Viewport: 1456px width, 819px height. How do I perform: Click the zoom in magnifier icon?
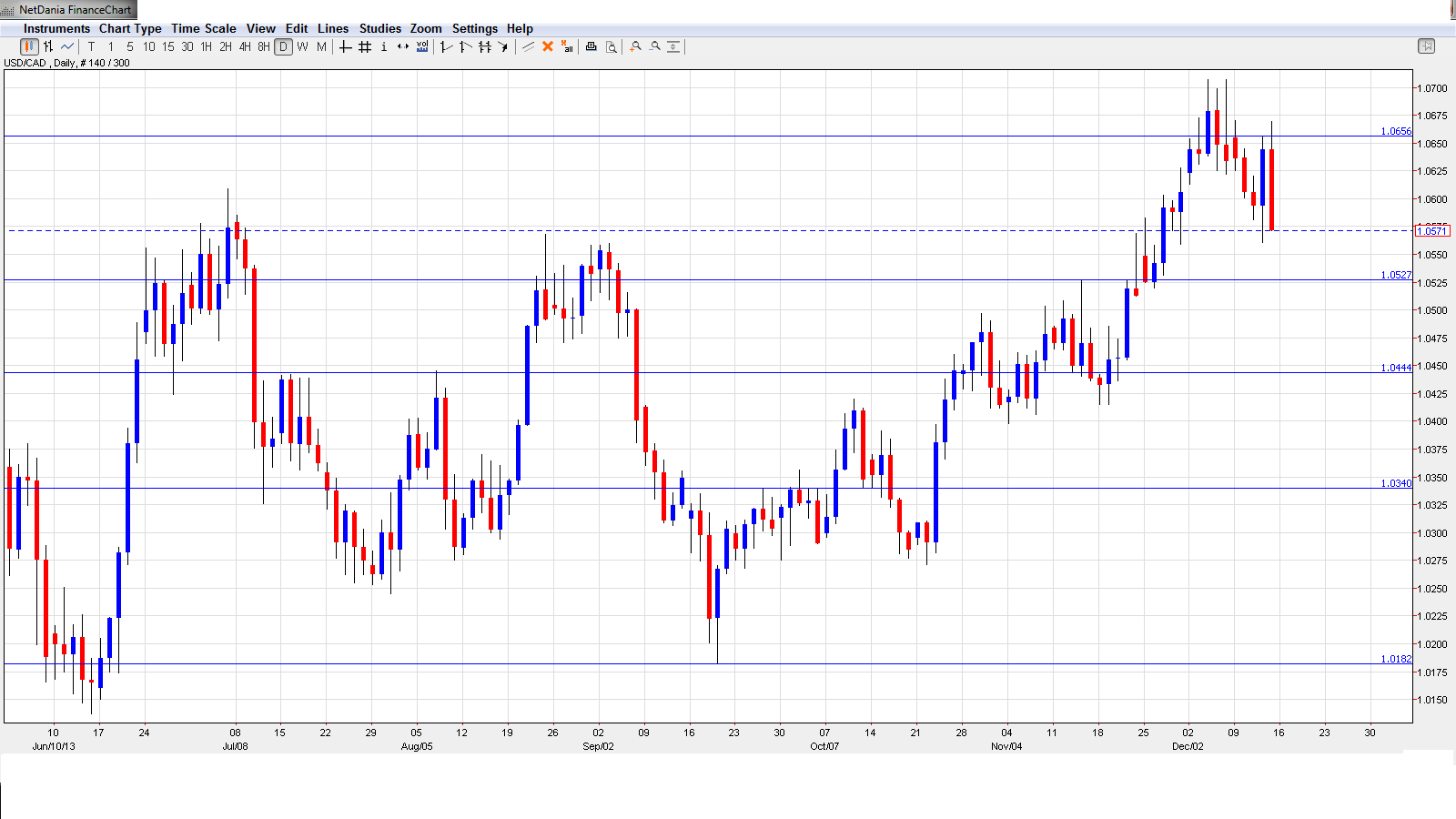pyautogui.click(x=635, y=46)
